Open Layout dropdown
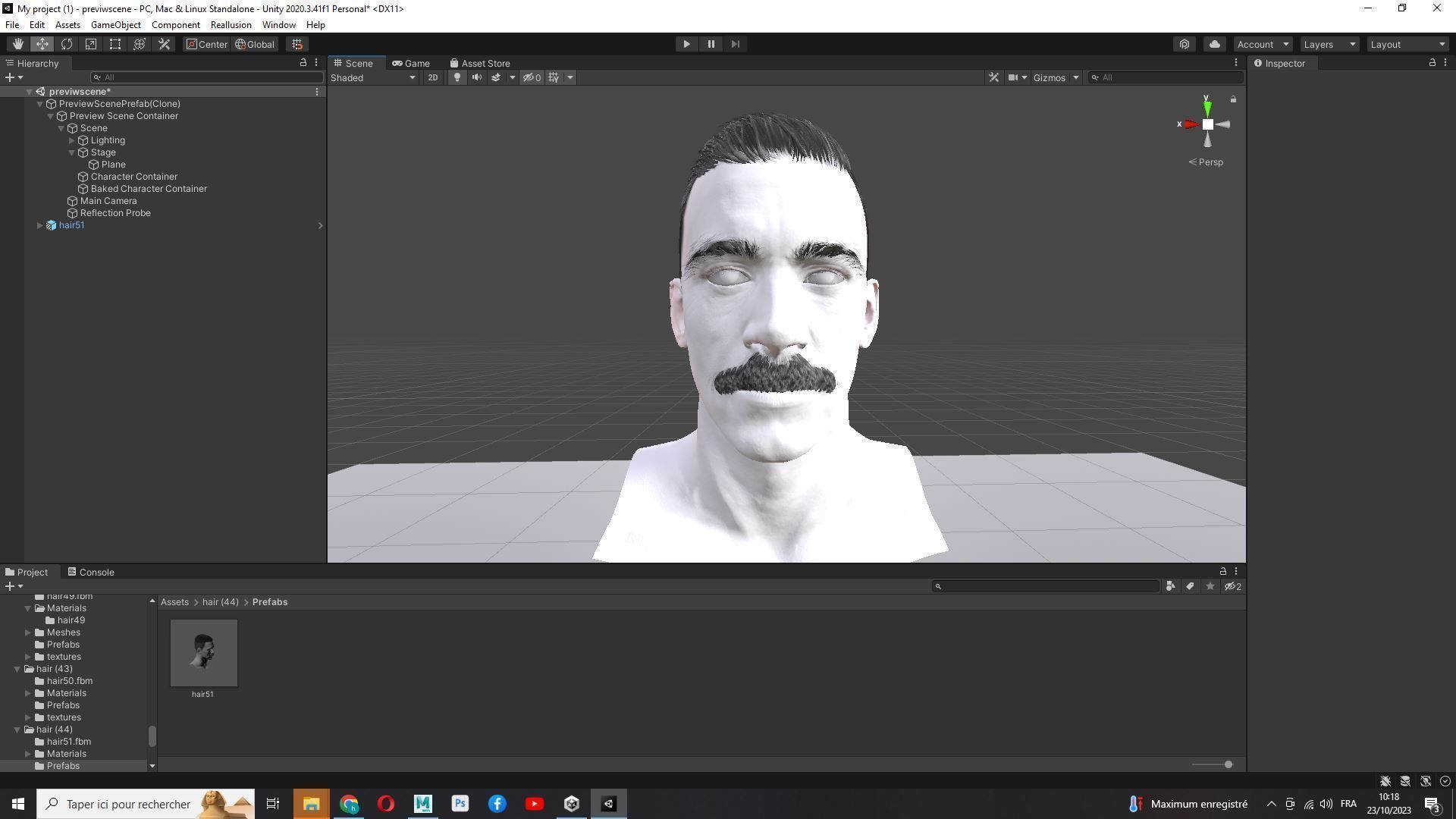The height and width of the screenshot is (819, 1456). [x=1407, y=44]
